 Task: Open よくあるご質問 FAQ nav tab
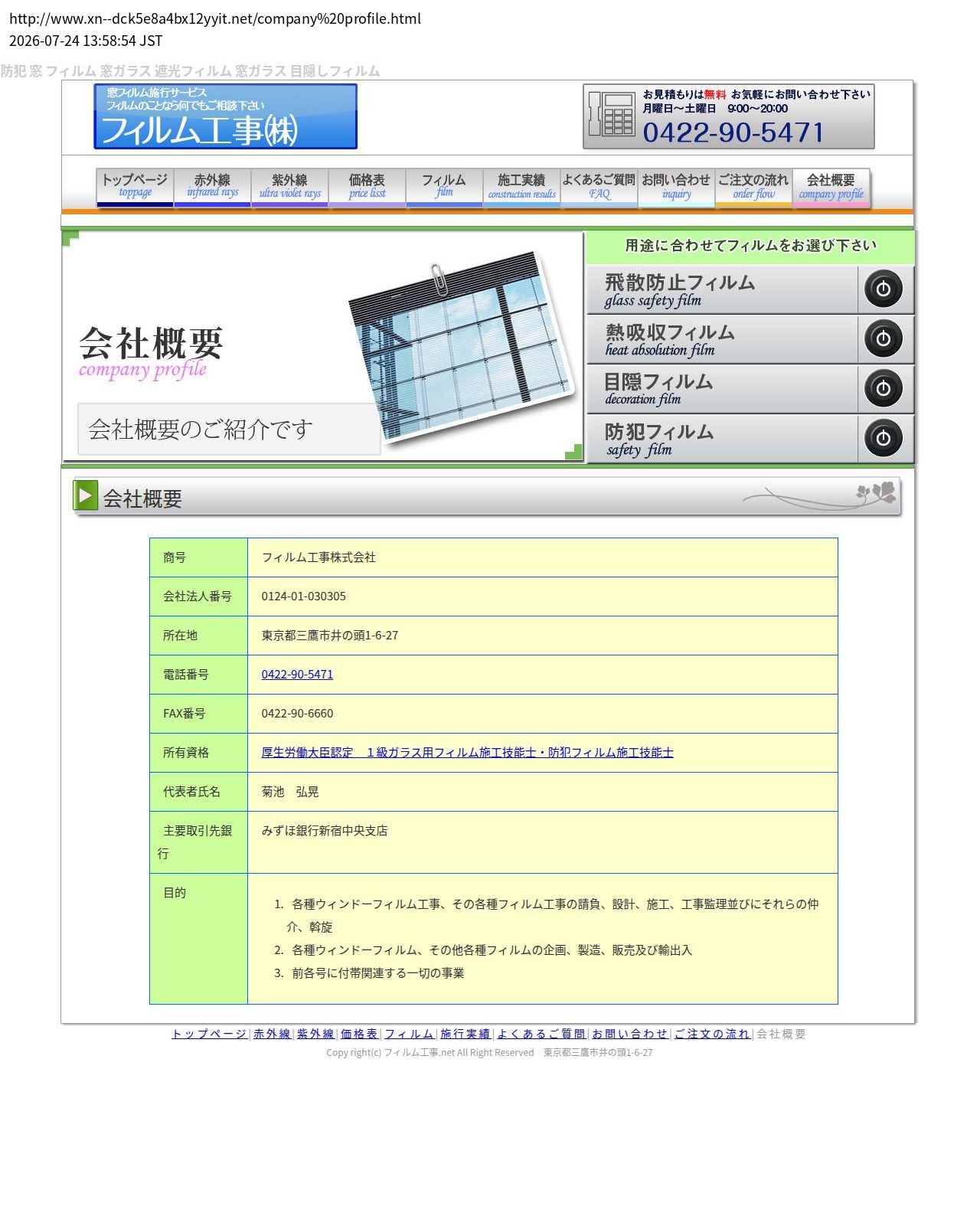click(599, 187)
